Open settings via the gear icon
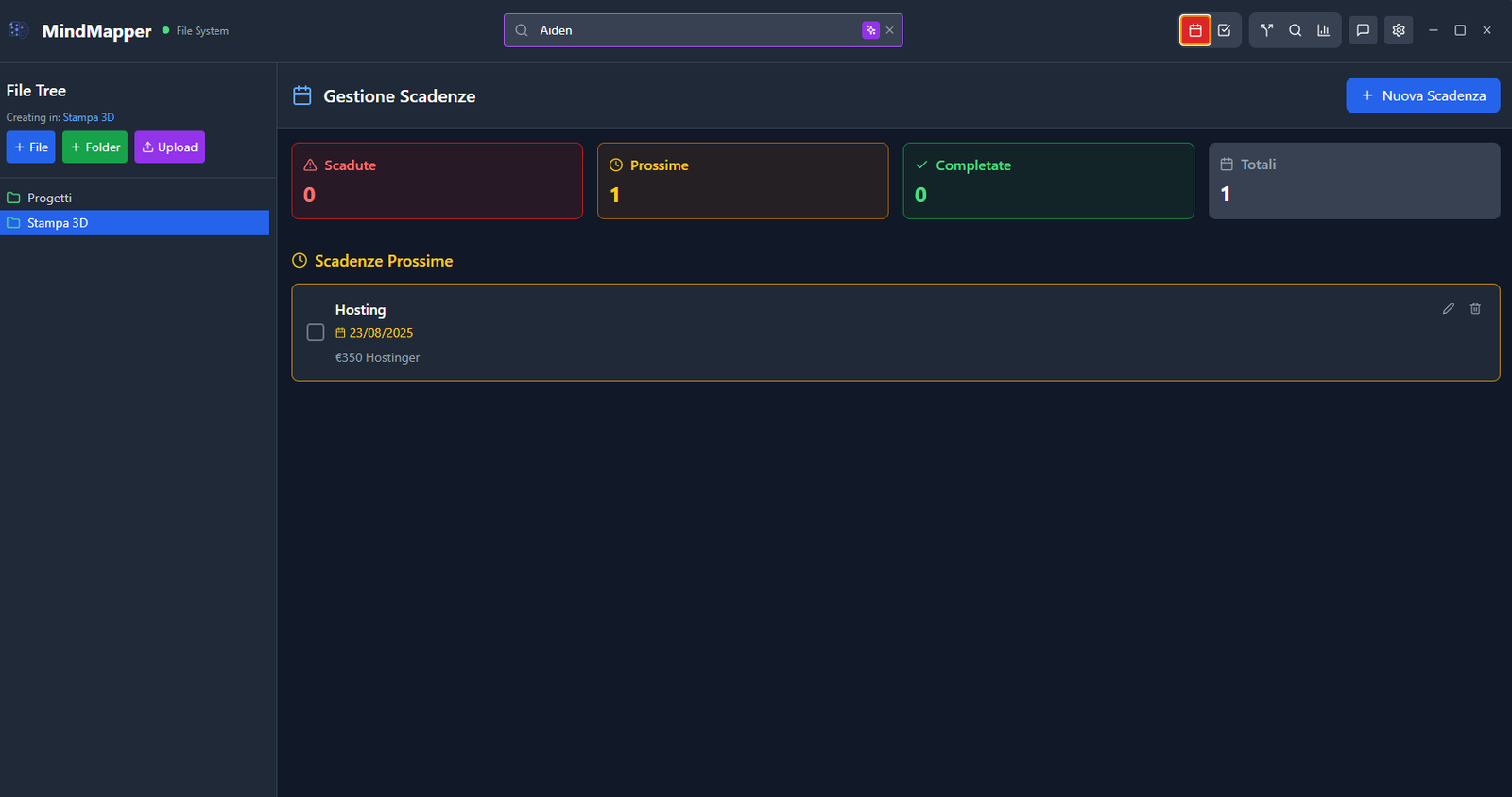This screenshot has width=1512, height=797. point(1399,30)
